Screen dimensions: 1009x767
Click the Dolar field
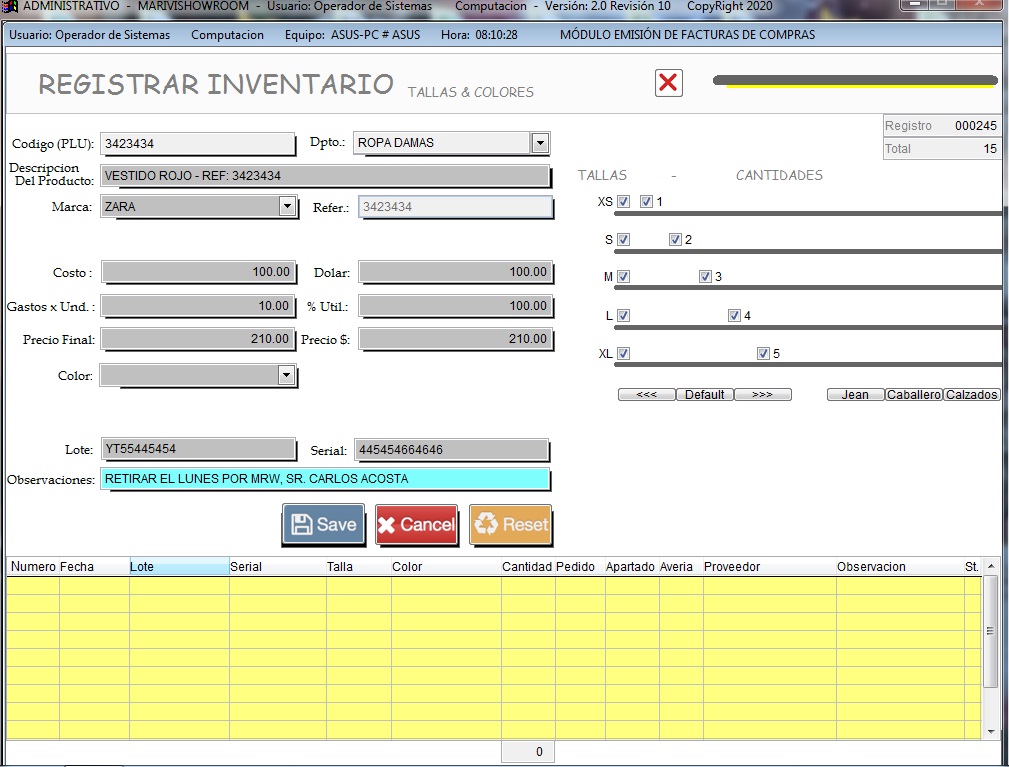click(x=456, y=272)
